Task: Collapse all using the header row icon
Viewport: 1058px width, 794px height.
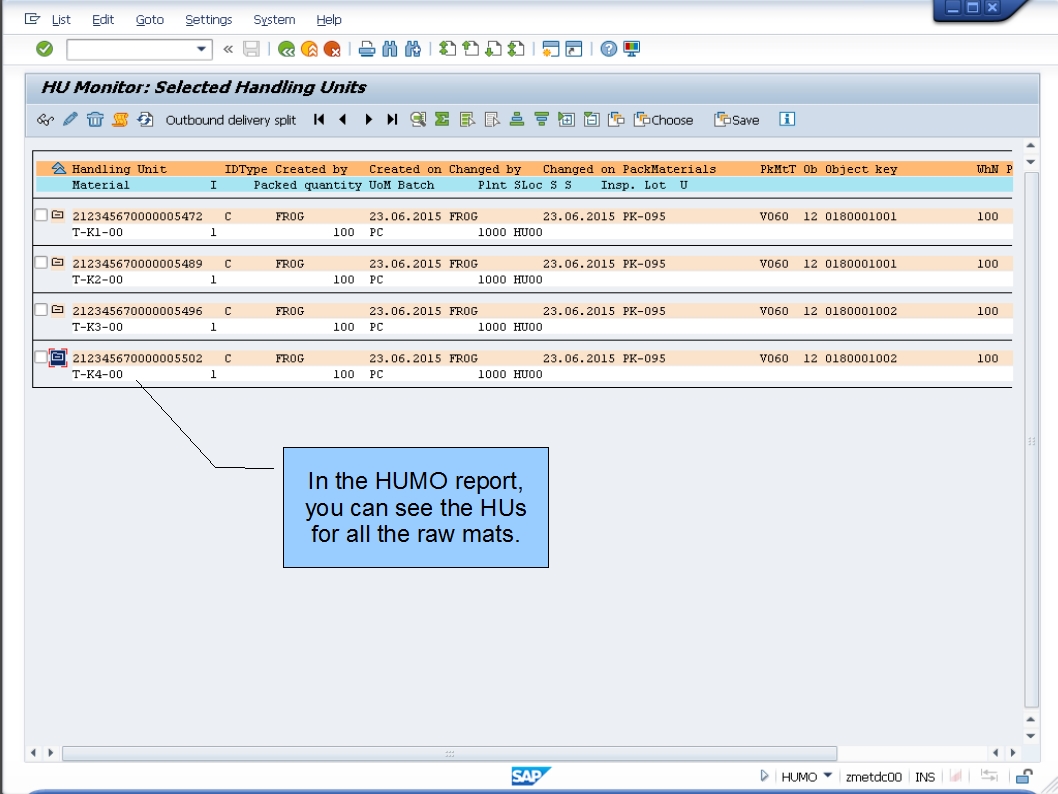Action: tap(59, 168)
